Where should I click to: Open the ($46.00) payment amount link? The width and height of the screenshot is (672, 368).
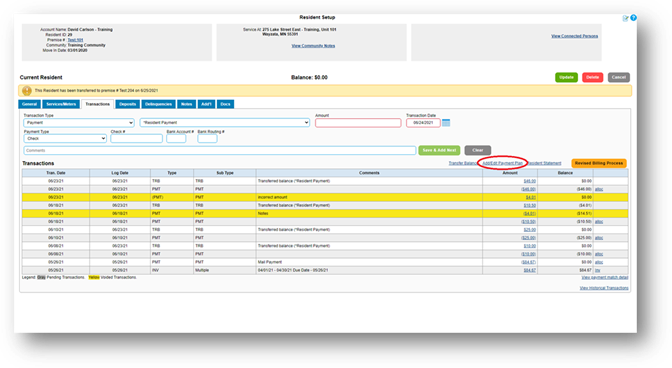528,189
